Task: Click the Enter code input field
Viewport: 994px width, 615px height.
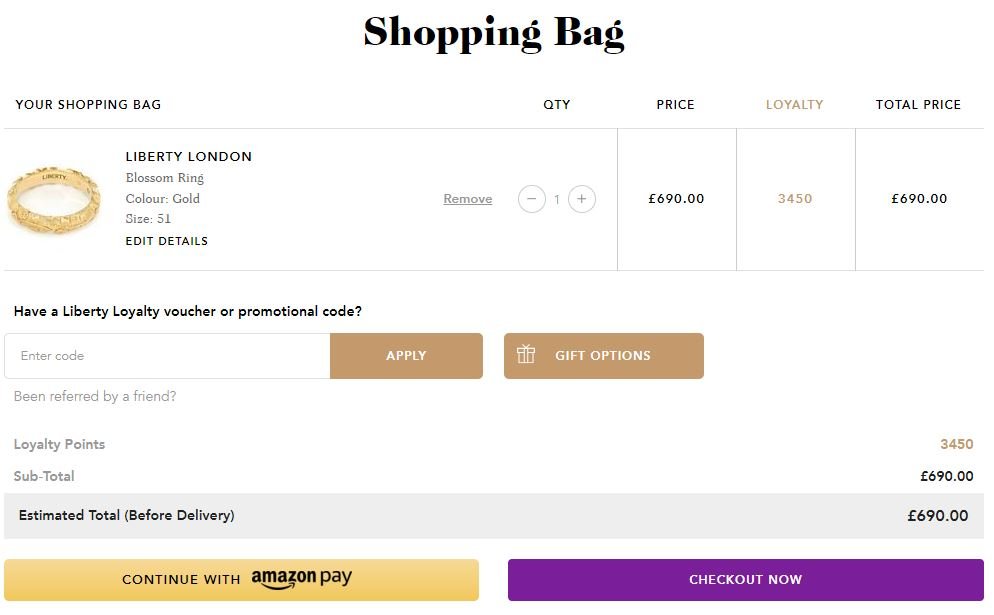Action: pos(167,355)
